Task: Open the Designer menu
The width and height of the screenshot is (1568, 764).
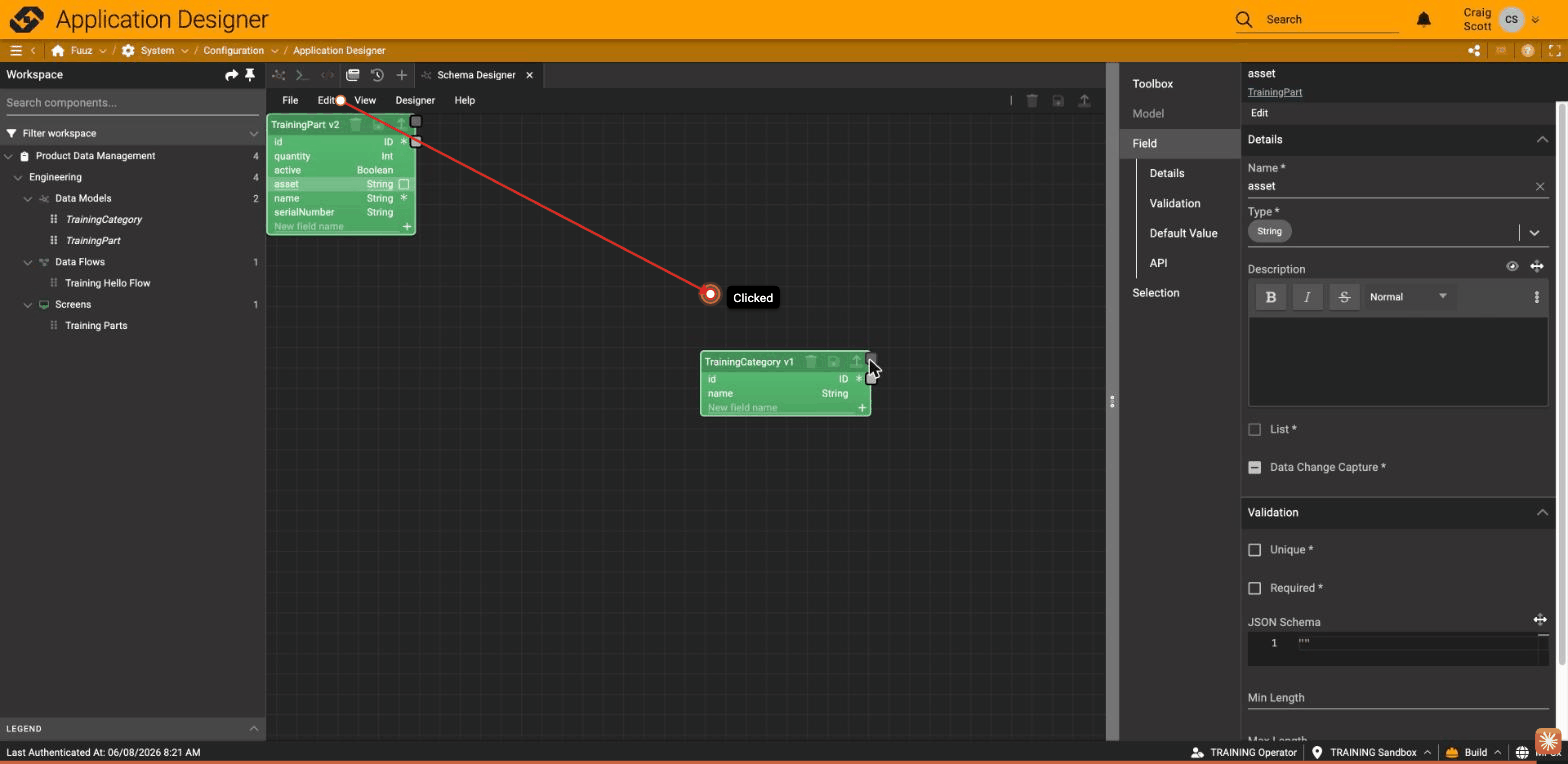Action: pos(415,100)
